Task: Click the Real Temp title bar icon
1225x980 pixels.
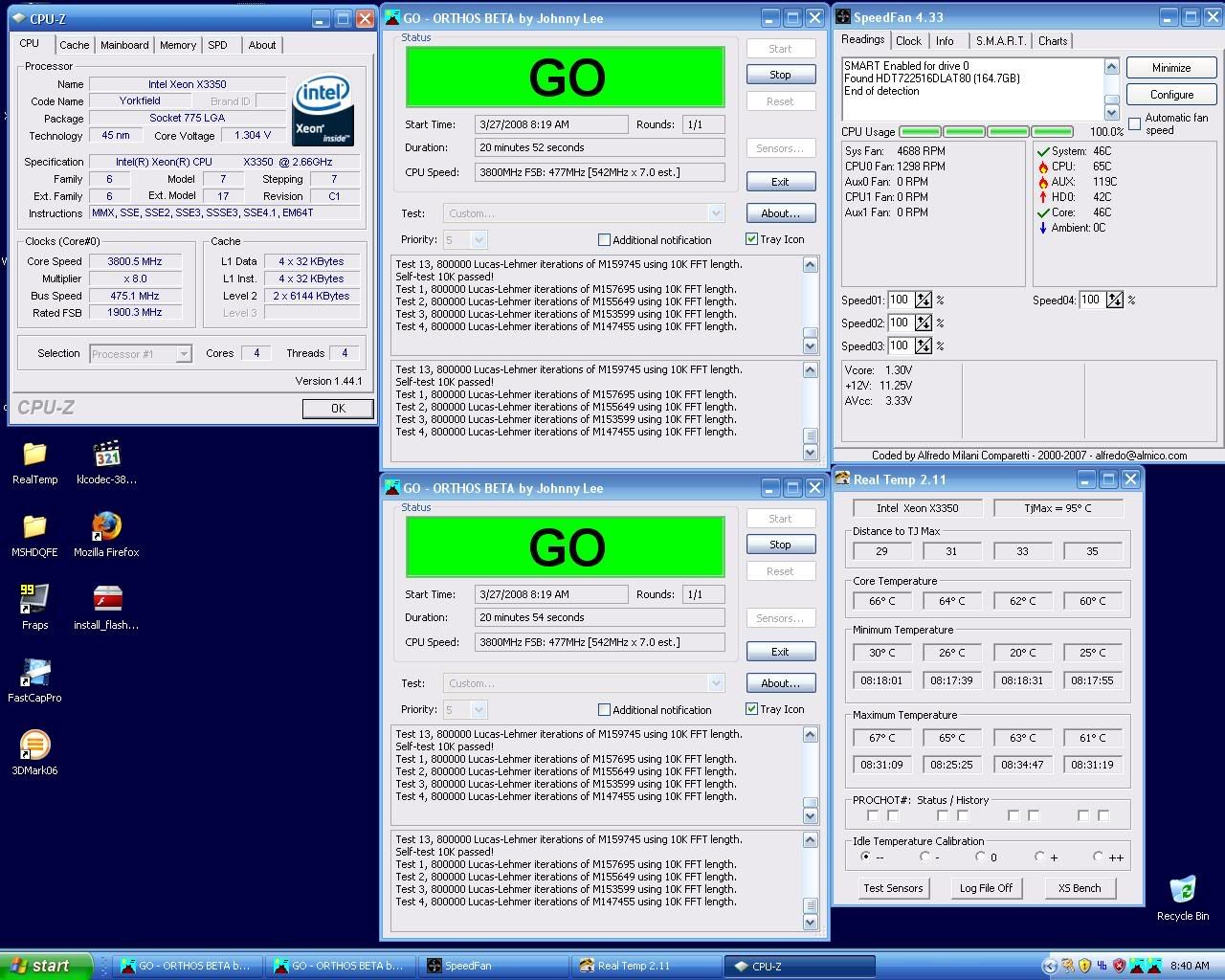Action: click(x=842, y=479)
